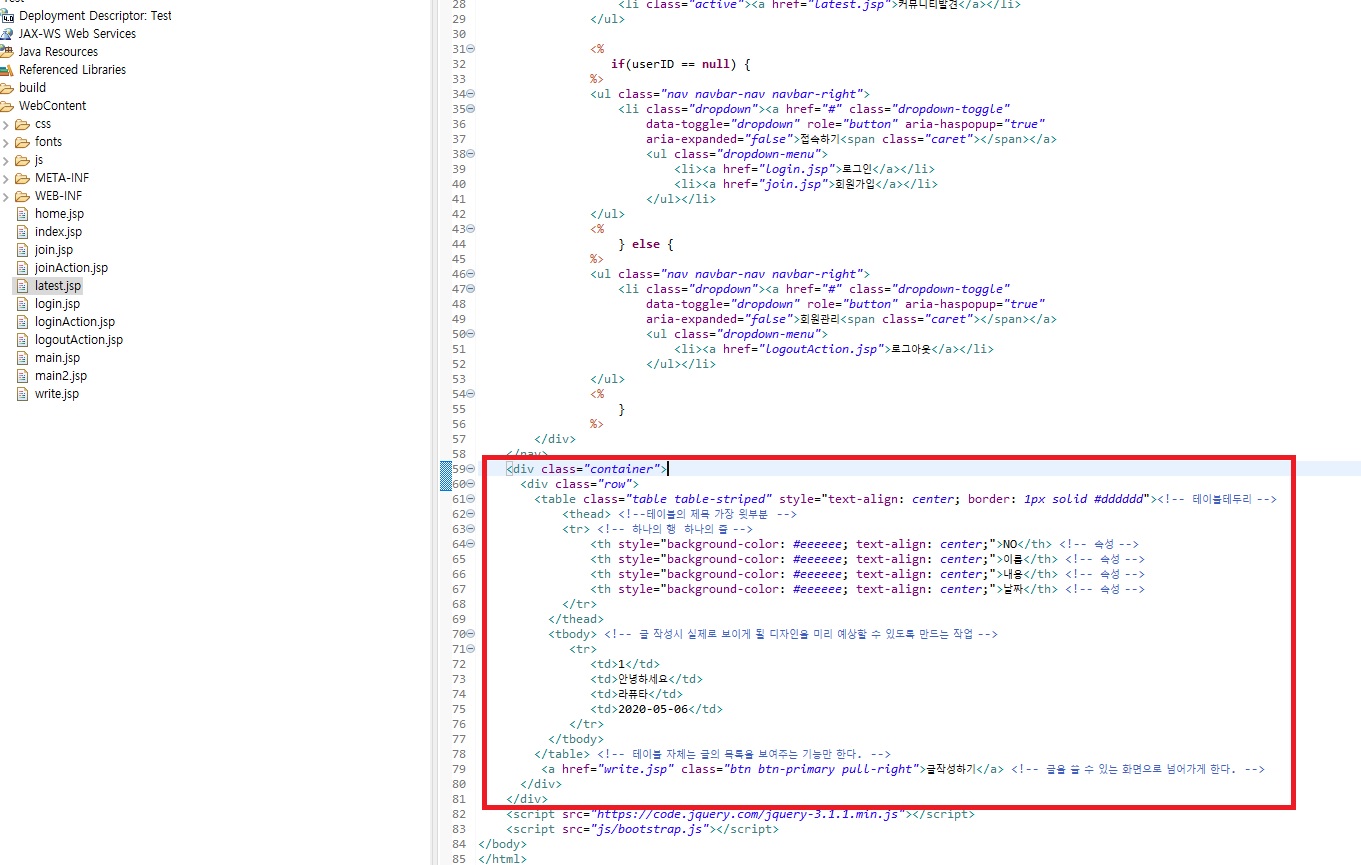Expand the WEB-INF folder arrow
The image size is (1361, 865).
[6, 196]
